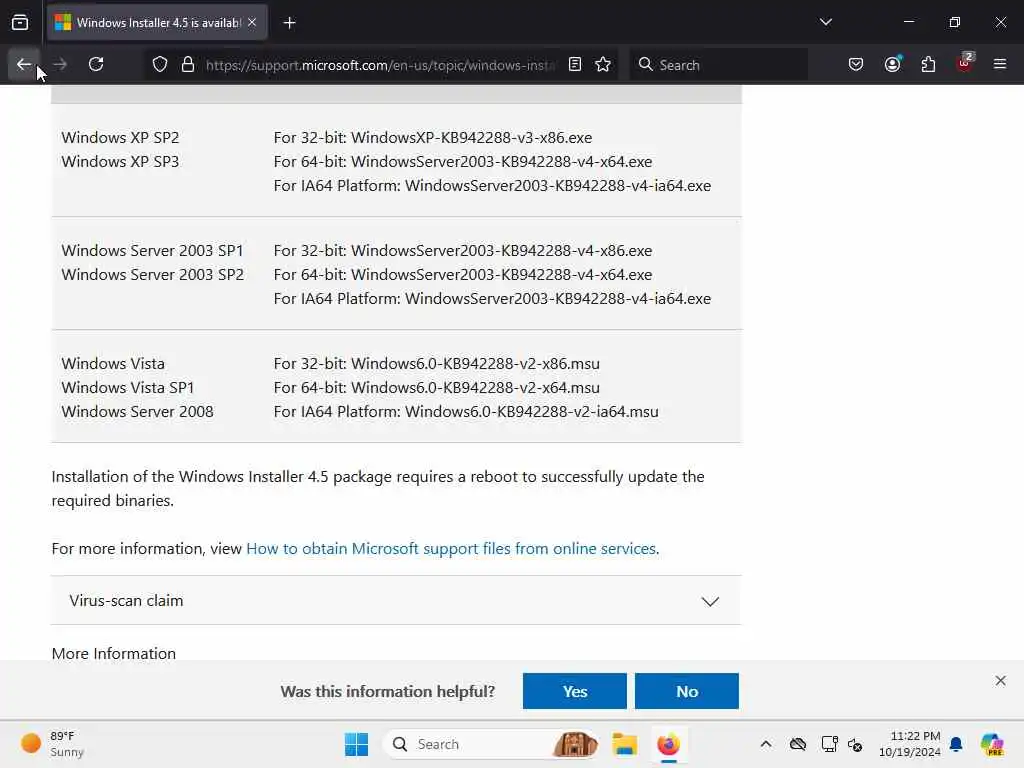
Task: Open the Firefox account icon
Action: (x=892, y=64)
